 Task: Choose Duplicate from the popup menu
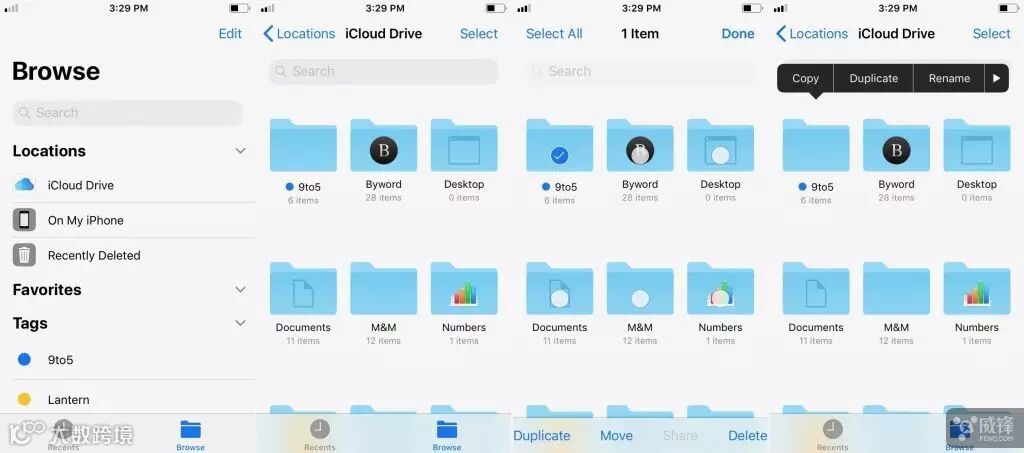pyautogui.click(x=874, y=78)
